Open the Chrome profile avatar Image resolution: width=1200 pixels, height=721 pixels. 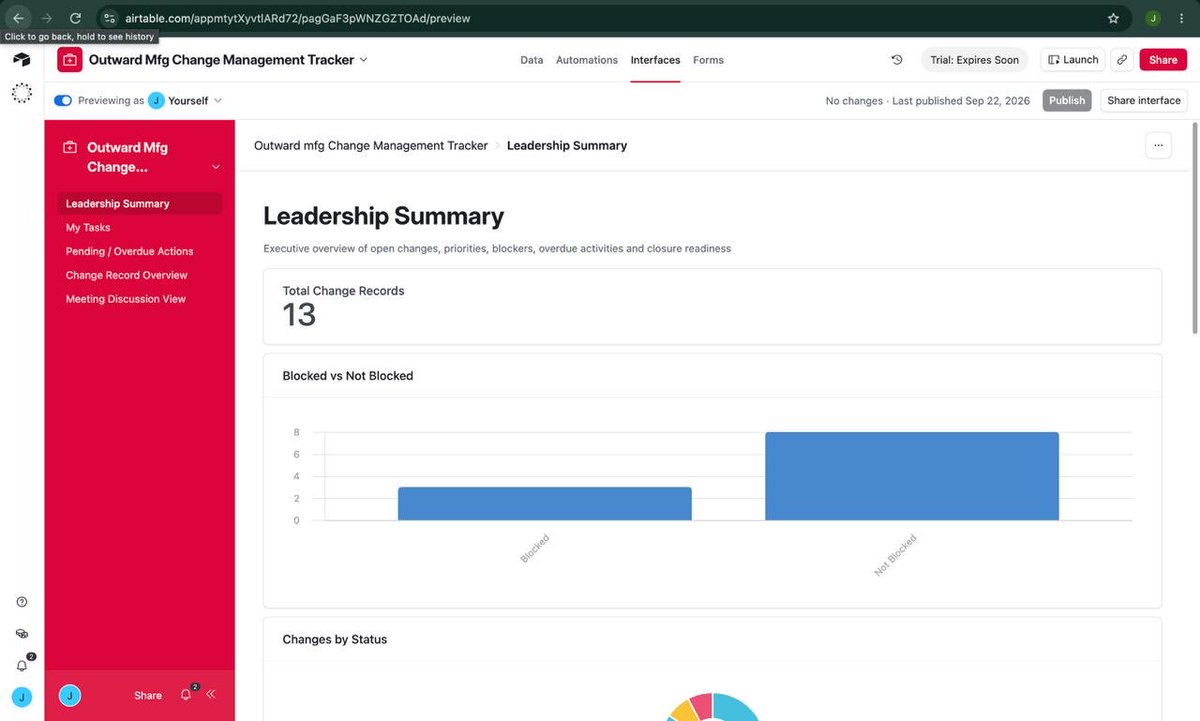click(x=1153, y=18)
